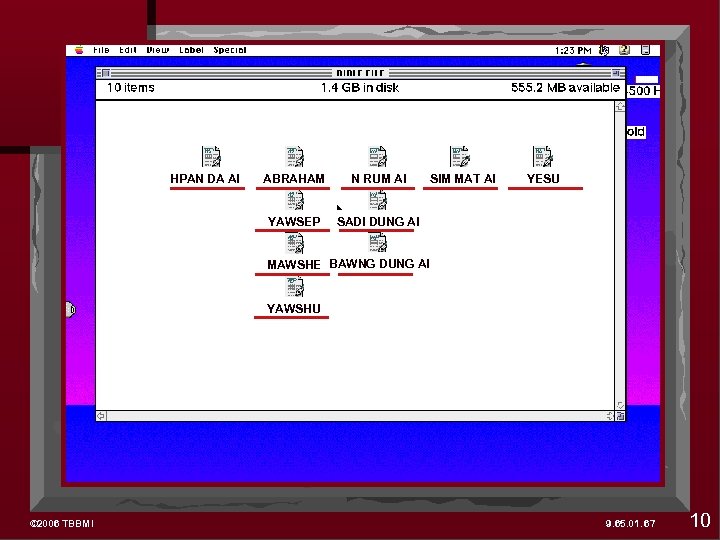Click the horizontal scrollbar left arrow
Viewport: 720px width, 540px height.
coord(101,416)
